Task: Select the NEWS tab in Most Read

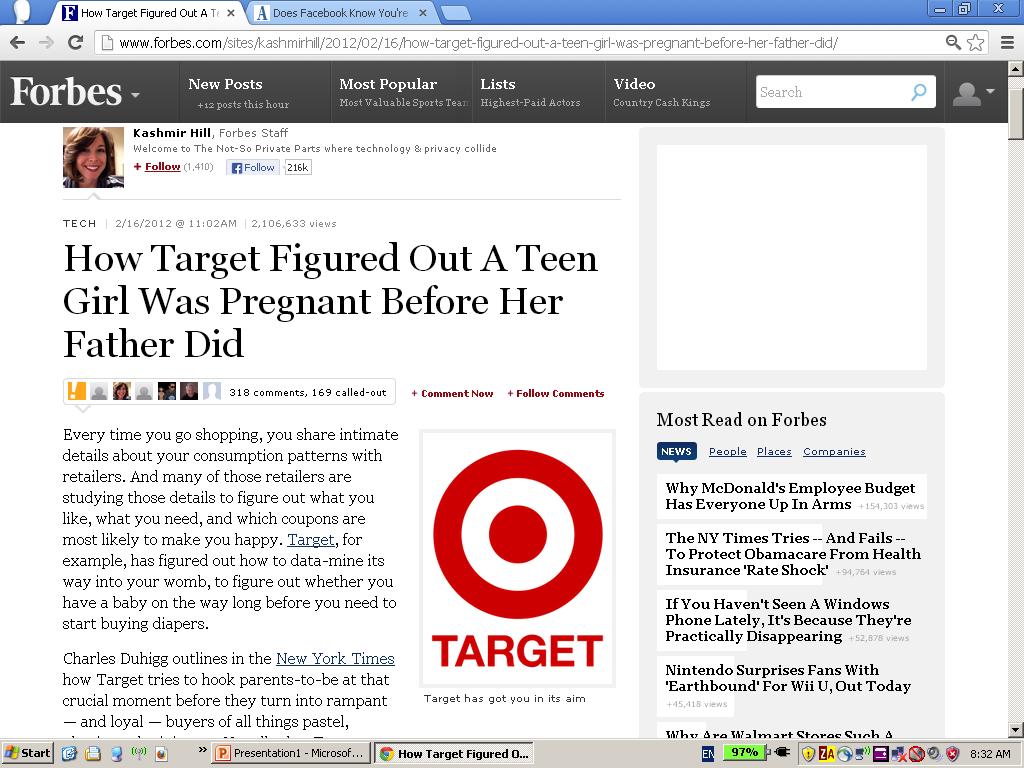Action: [x=676, y=451]
